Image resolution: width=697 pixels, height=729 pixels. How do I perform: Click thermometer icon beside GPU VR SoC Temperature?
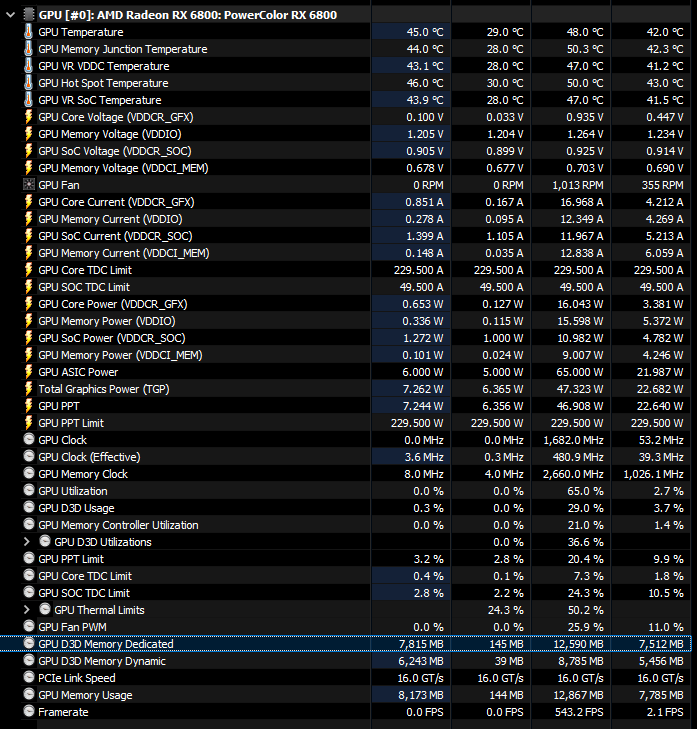29,100
